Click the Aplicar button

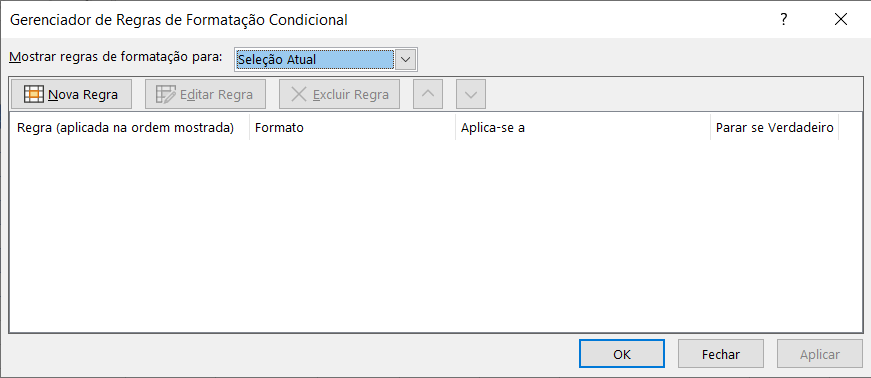pos(820,354)
